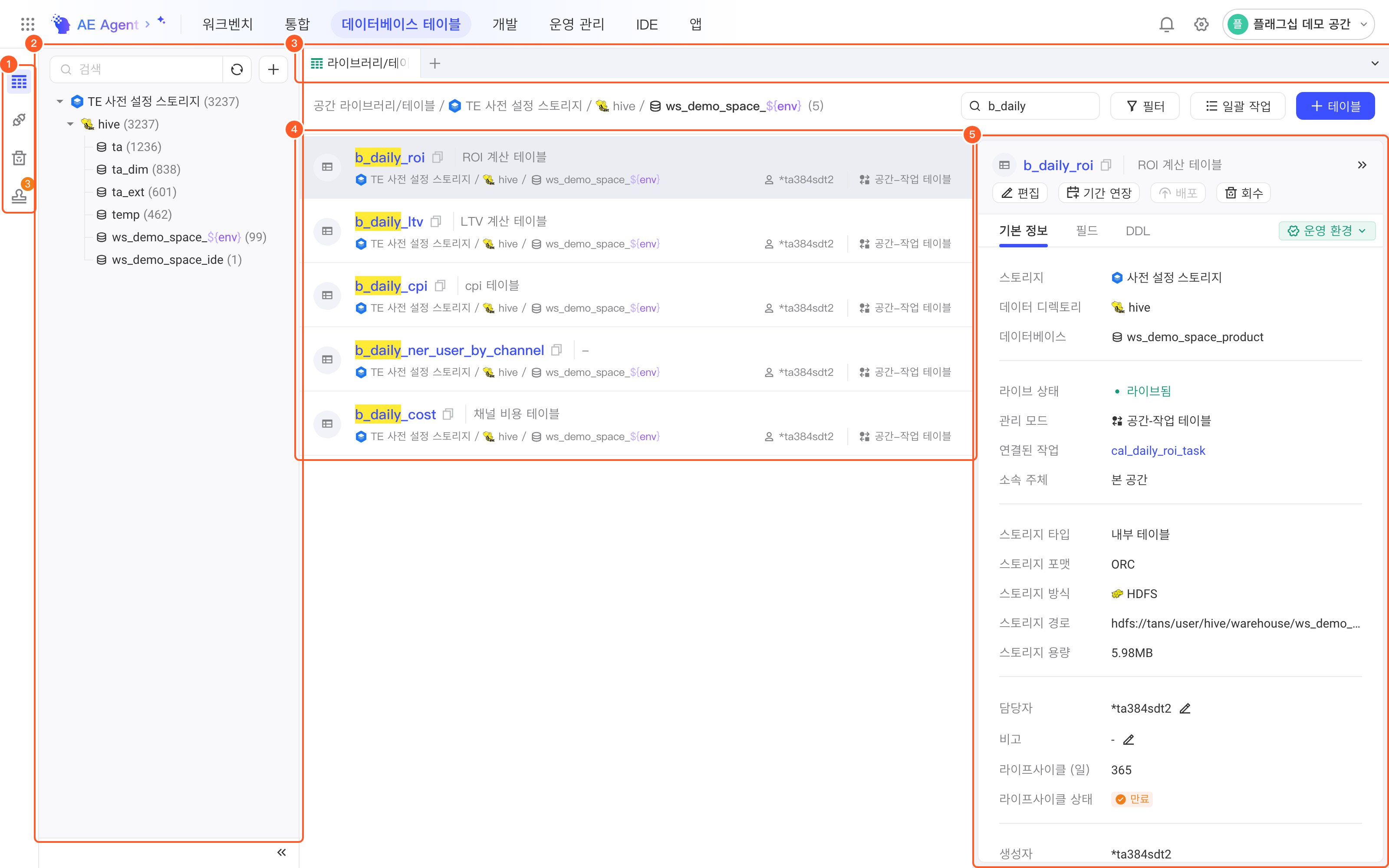This screenshot has width=1389, height=868.
Task: Open 운영 환경 environment dropdown
Action: click(1327, 231)
